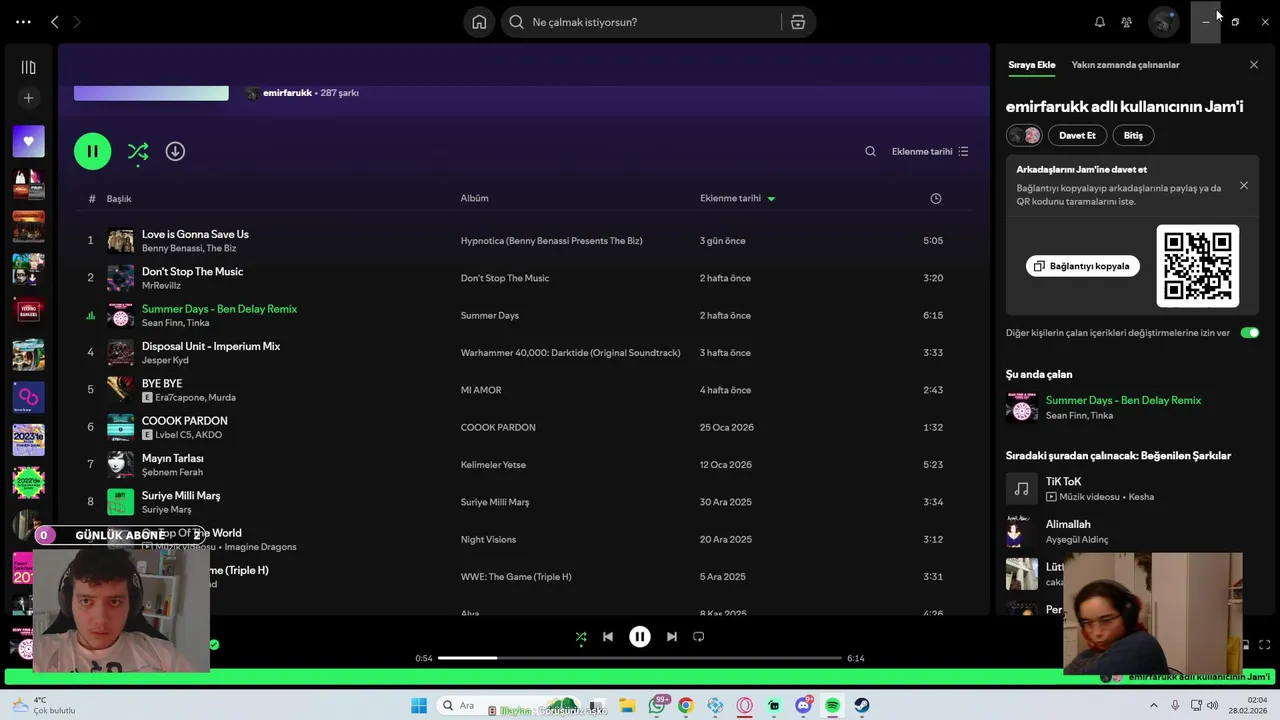Sort by the duration clock icon
The width and height of the screenshot is (1280, 720).
[x=935, y=198]
